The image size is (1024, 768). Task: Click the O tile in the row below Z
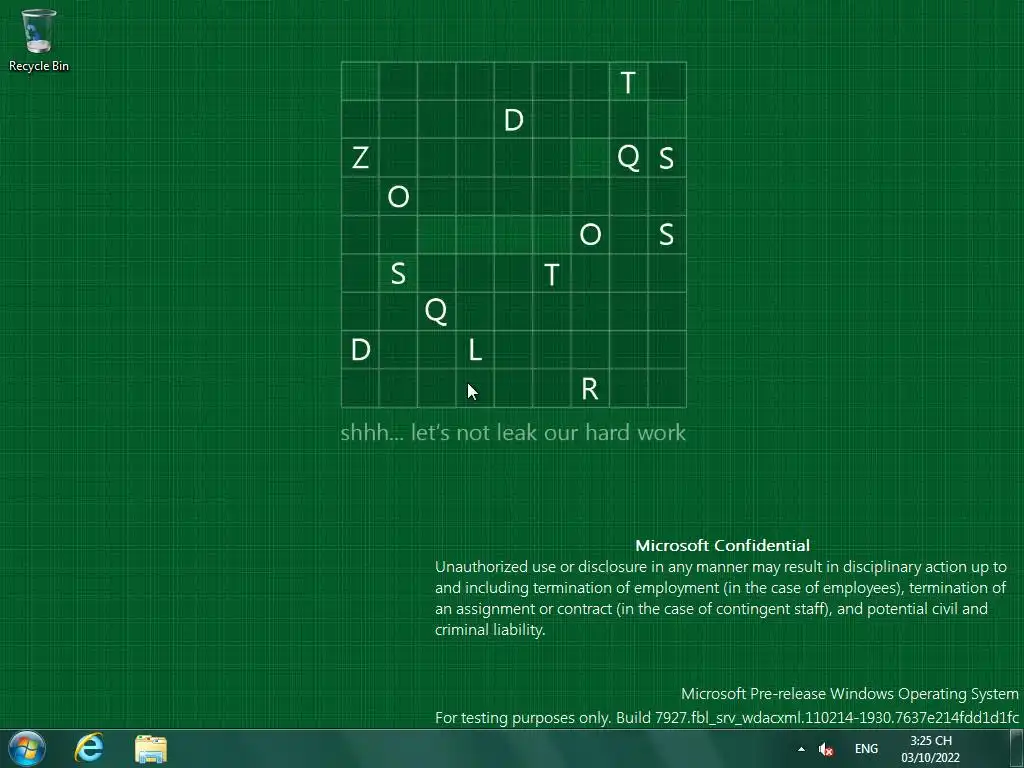(x=398, y=196)
